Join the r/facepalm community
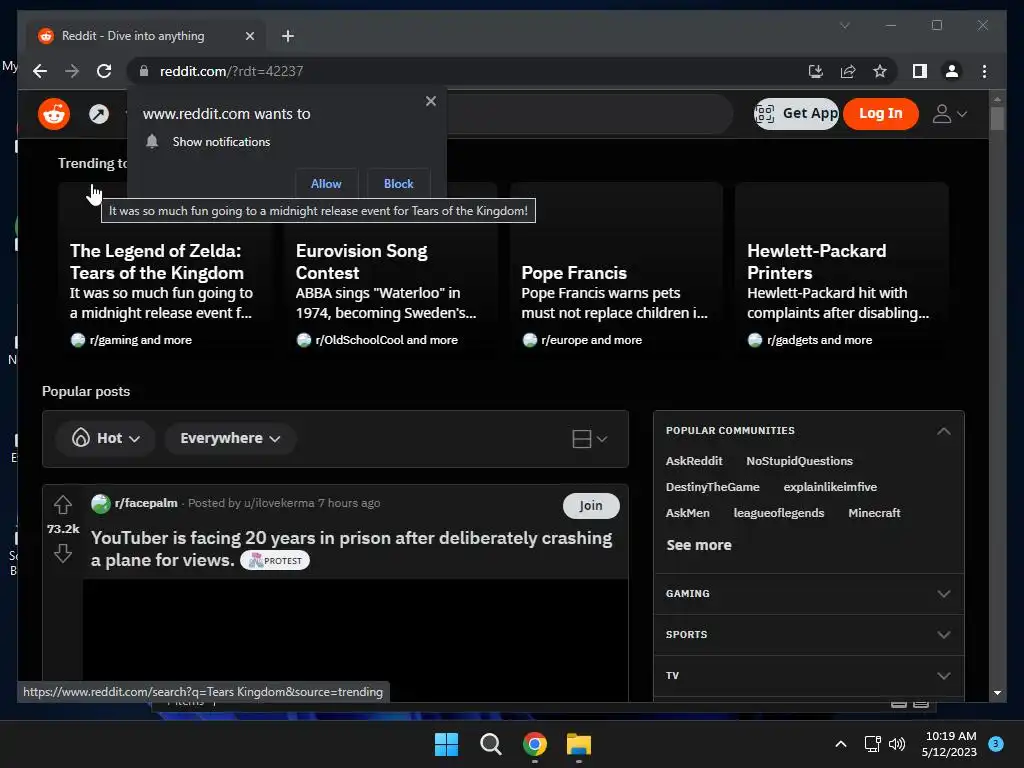The image size is (1024, 768). coord(591,506)
